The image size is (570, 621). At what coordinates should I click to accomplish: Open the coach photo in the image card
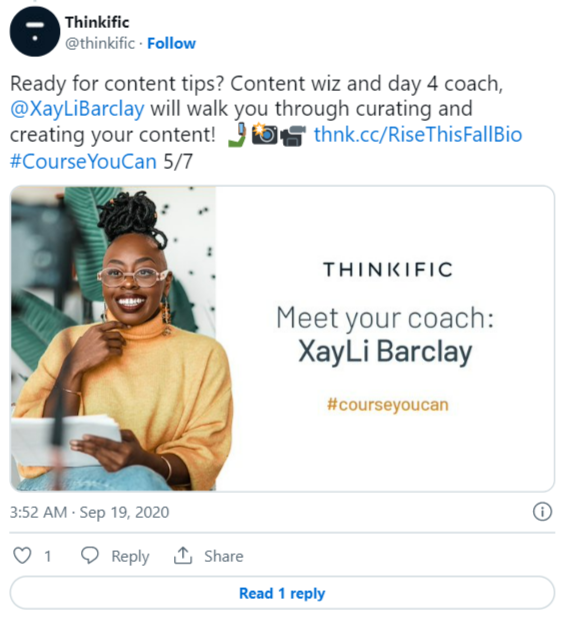click(113, 339)
